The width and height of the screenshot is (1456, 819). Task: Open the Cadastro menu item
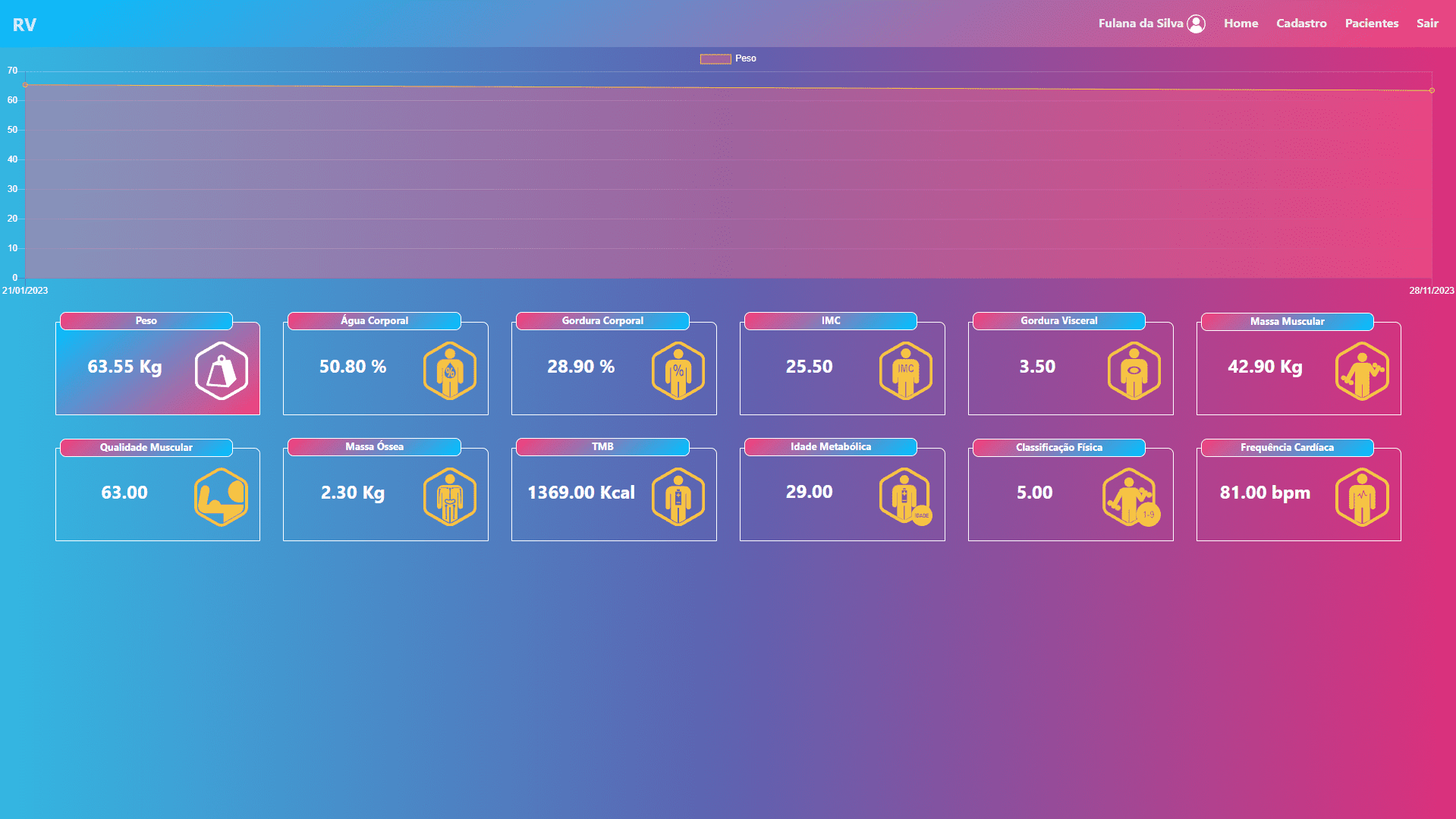click(1301, 24)
